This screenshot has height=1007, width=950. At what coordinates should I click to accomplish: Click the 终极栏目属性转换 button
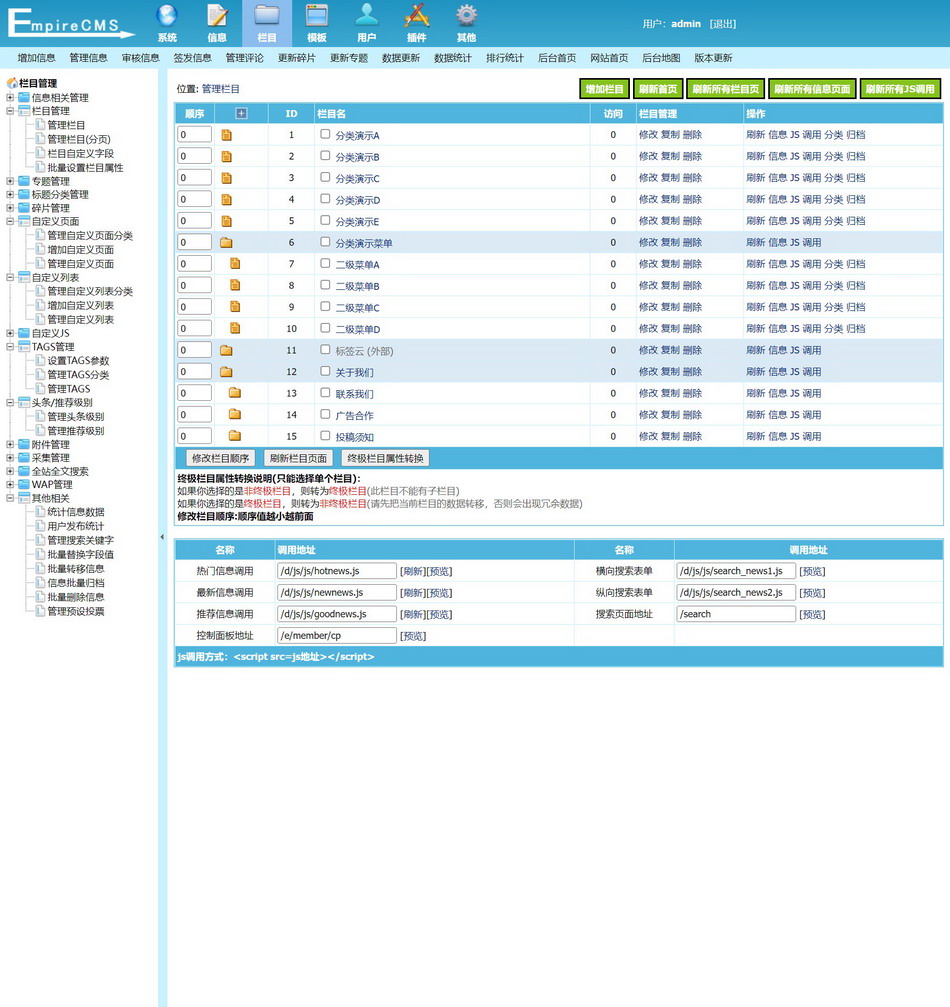coord(385,459)
